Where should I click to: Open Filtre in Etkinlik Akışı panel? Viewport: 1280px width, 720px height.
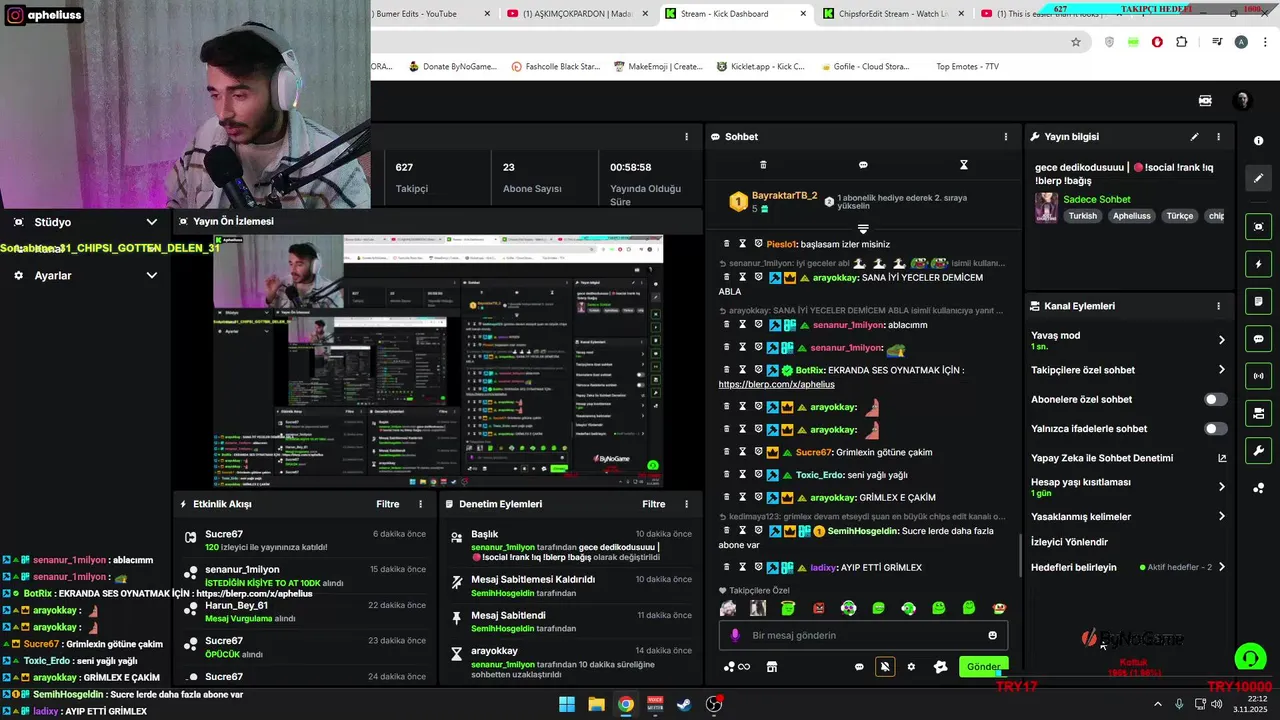pyautogui.click(x=388, y=504)
